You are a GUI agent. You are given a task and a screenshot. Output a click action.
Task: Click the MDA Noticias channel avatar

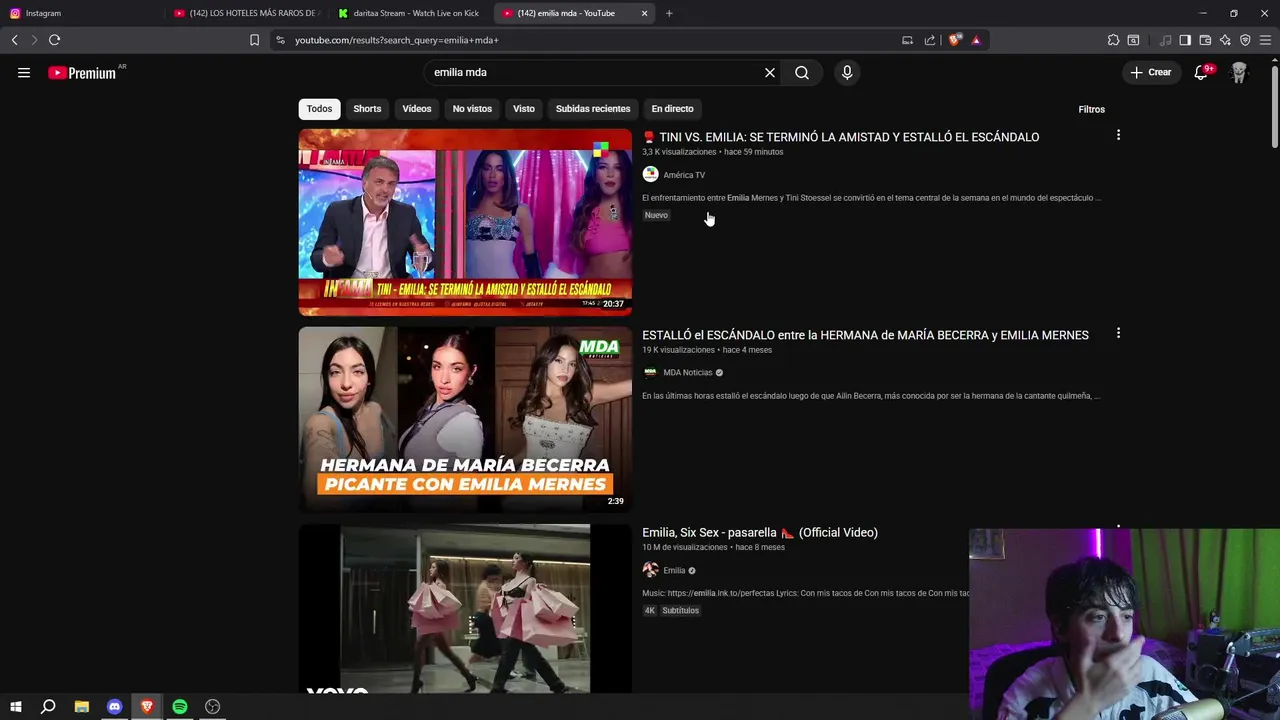point(650,372)
